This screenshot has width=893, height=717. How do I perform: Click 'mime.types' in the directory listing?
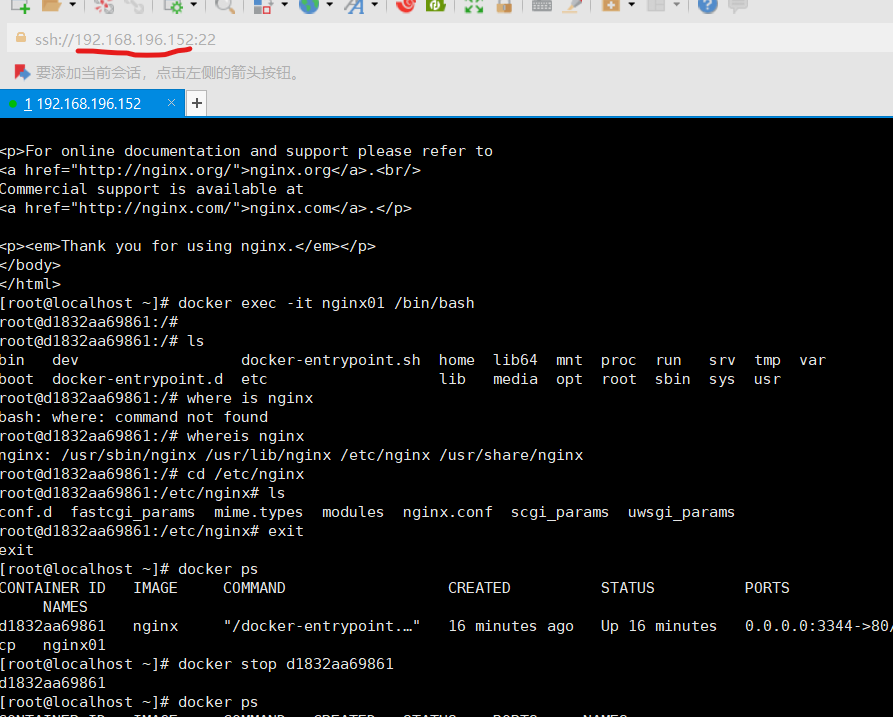point(259,512)
